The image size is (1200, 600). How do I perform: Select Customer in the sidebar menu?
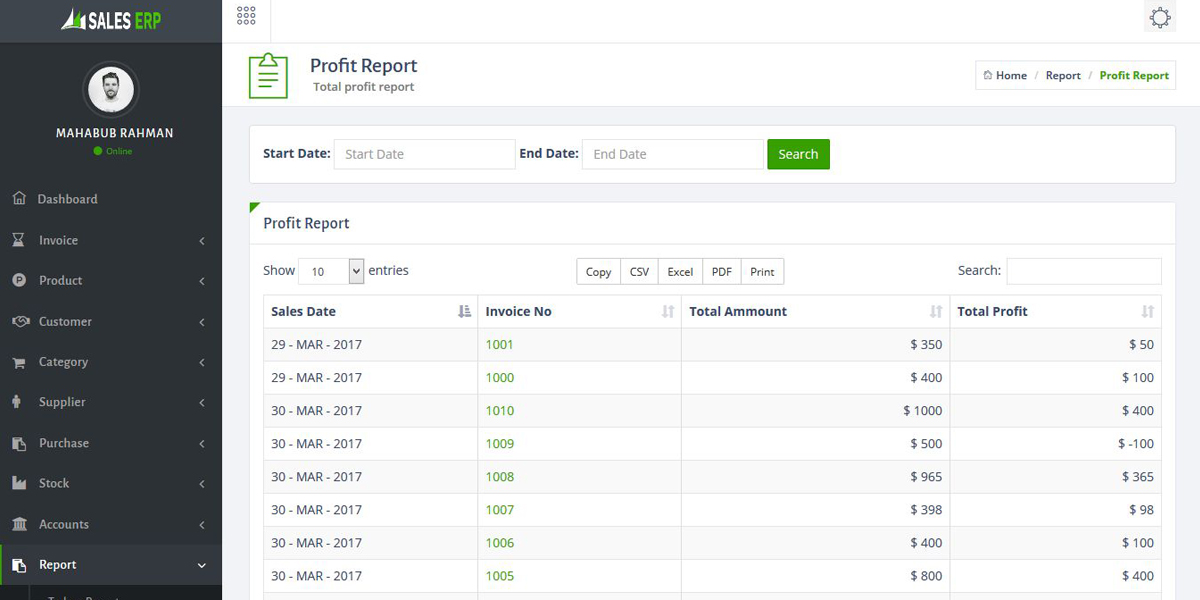pyautogui.click(x=65, y=321)
